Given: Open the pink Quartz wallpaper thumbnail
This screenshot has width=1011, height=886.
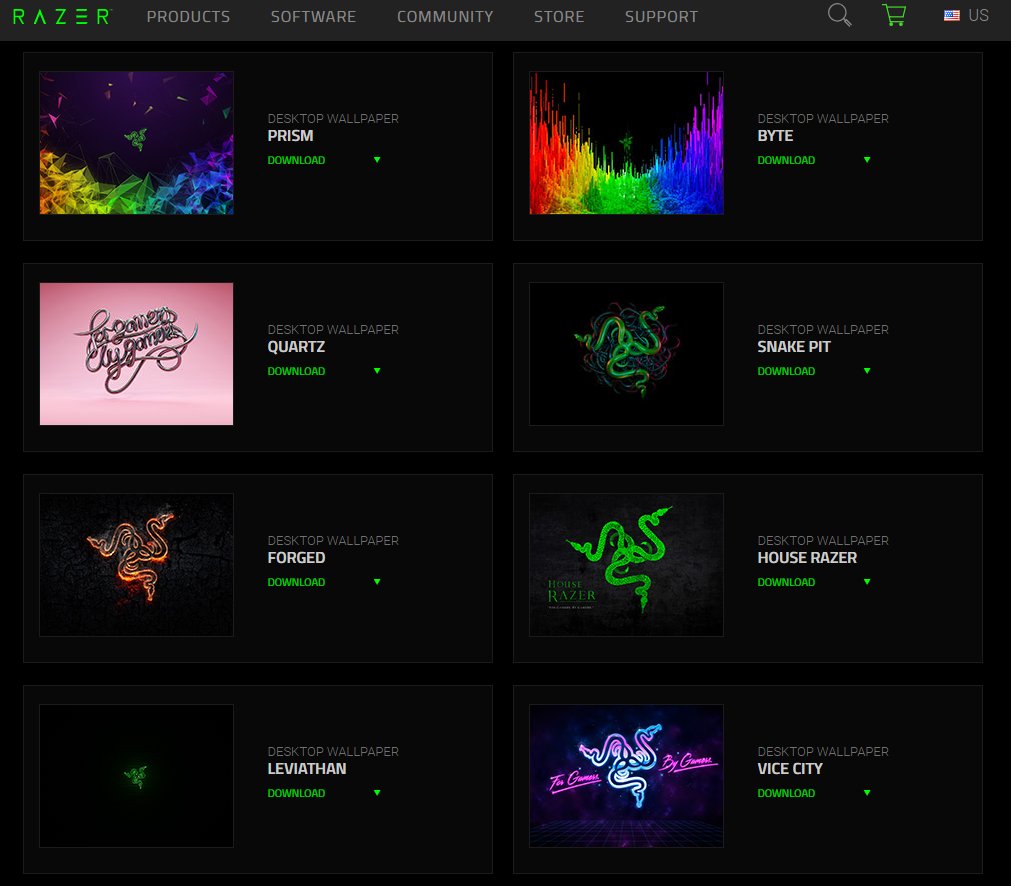Looking at the screenshot, I should [136, 353].
